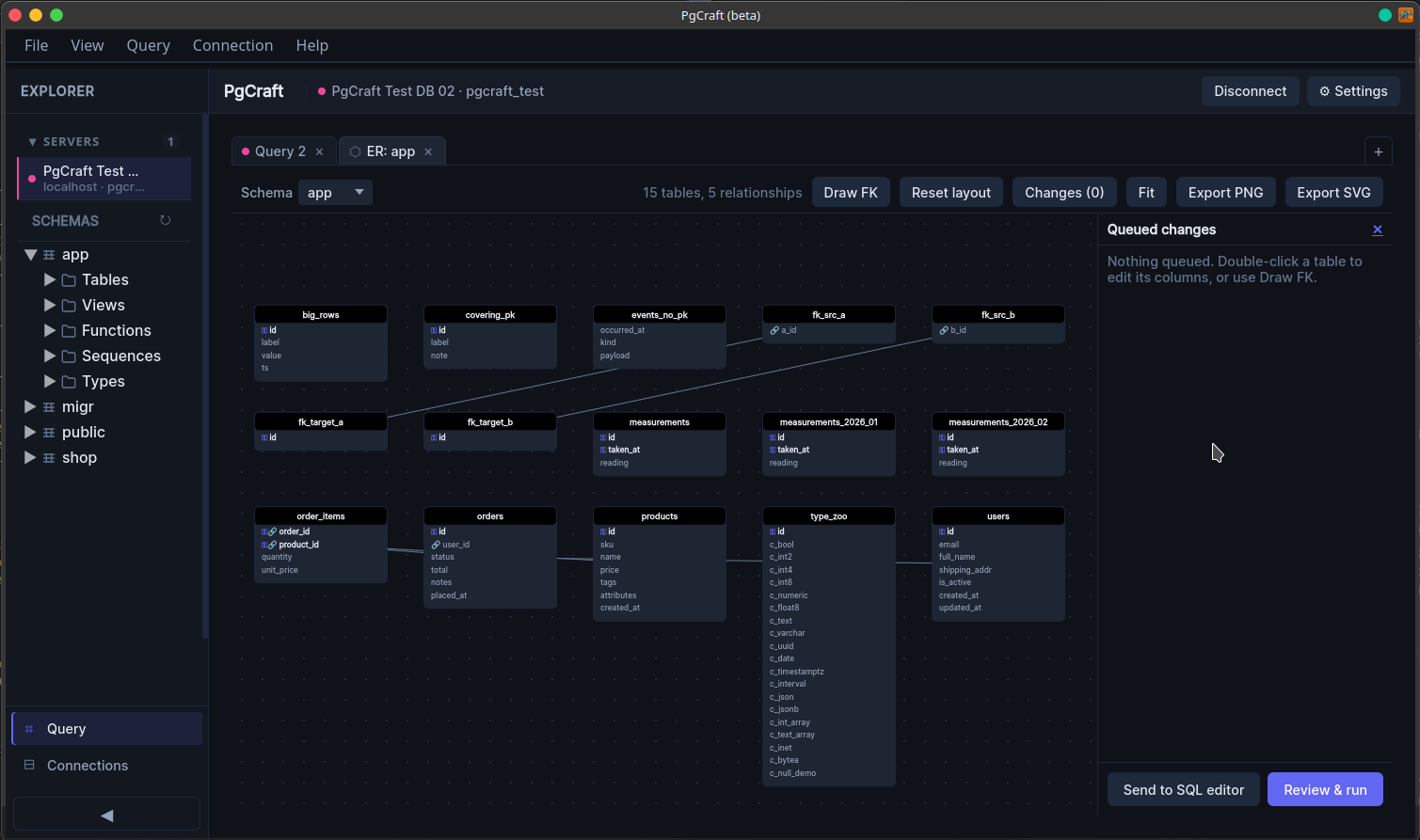Image resolution: width=1420 pixels, height=840 pixels.
Task: Click the Disconnect button
Action: 1250,91
